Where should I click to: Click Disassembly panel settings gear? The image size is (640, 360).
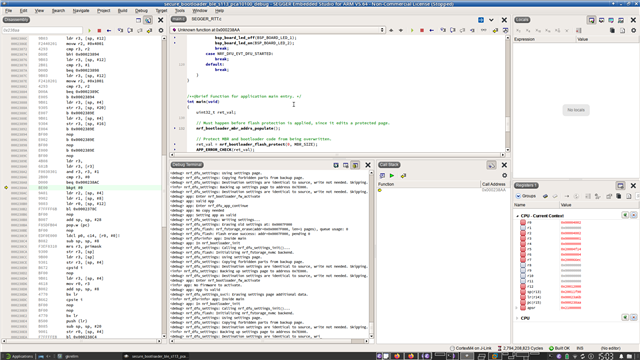(161, 30)
